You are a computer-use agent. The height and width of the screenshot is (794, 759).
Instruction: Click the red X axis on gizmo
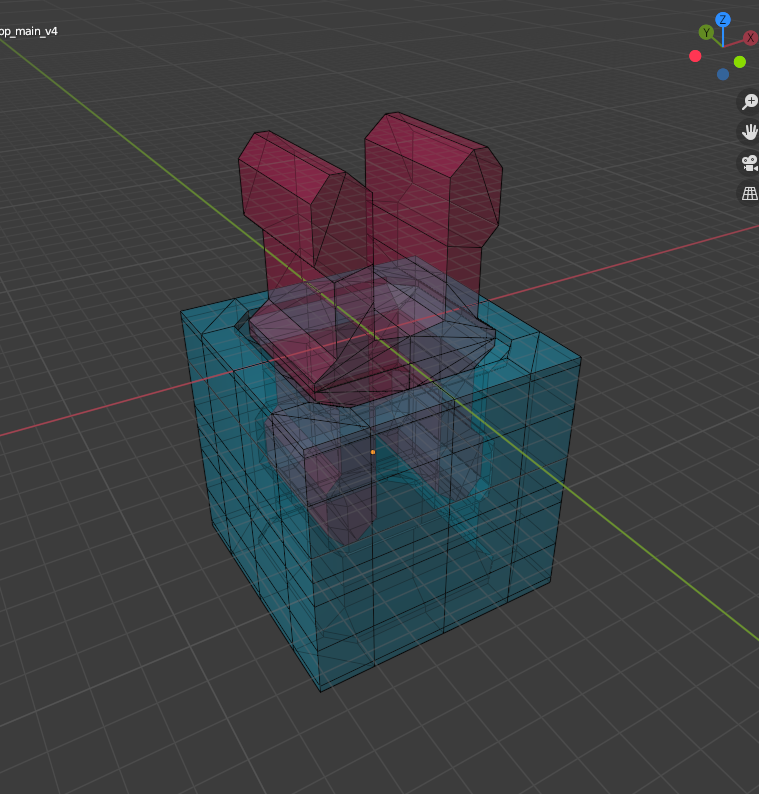coord(750,38)
